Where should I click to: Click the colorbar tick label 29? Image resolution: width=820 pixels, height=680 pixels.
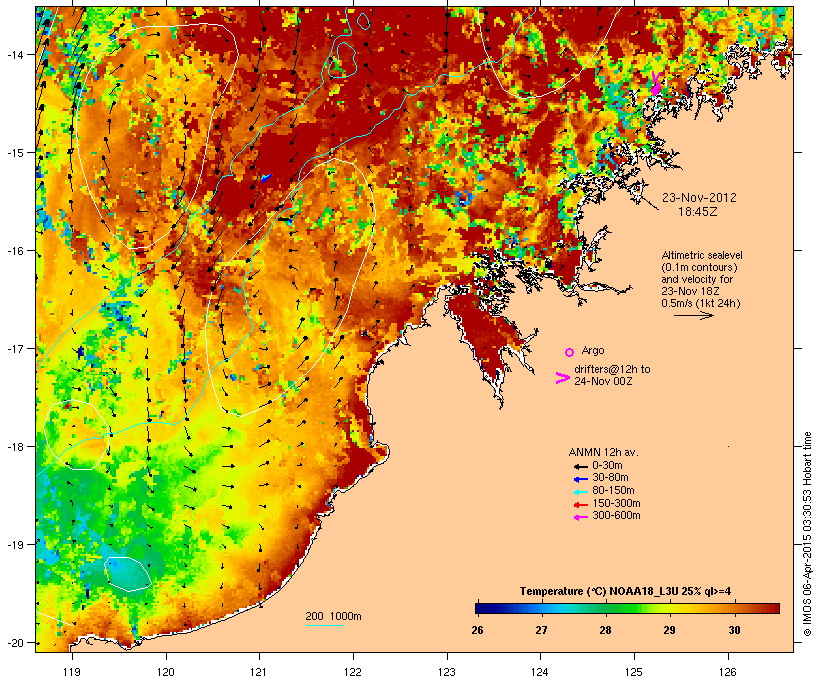coord(669,630)
